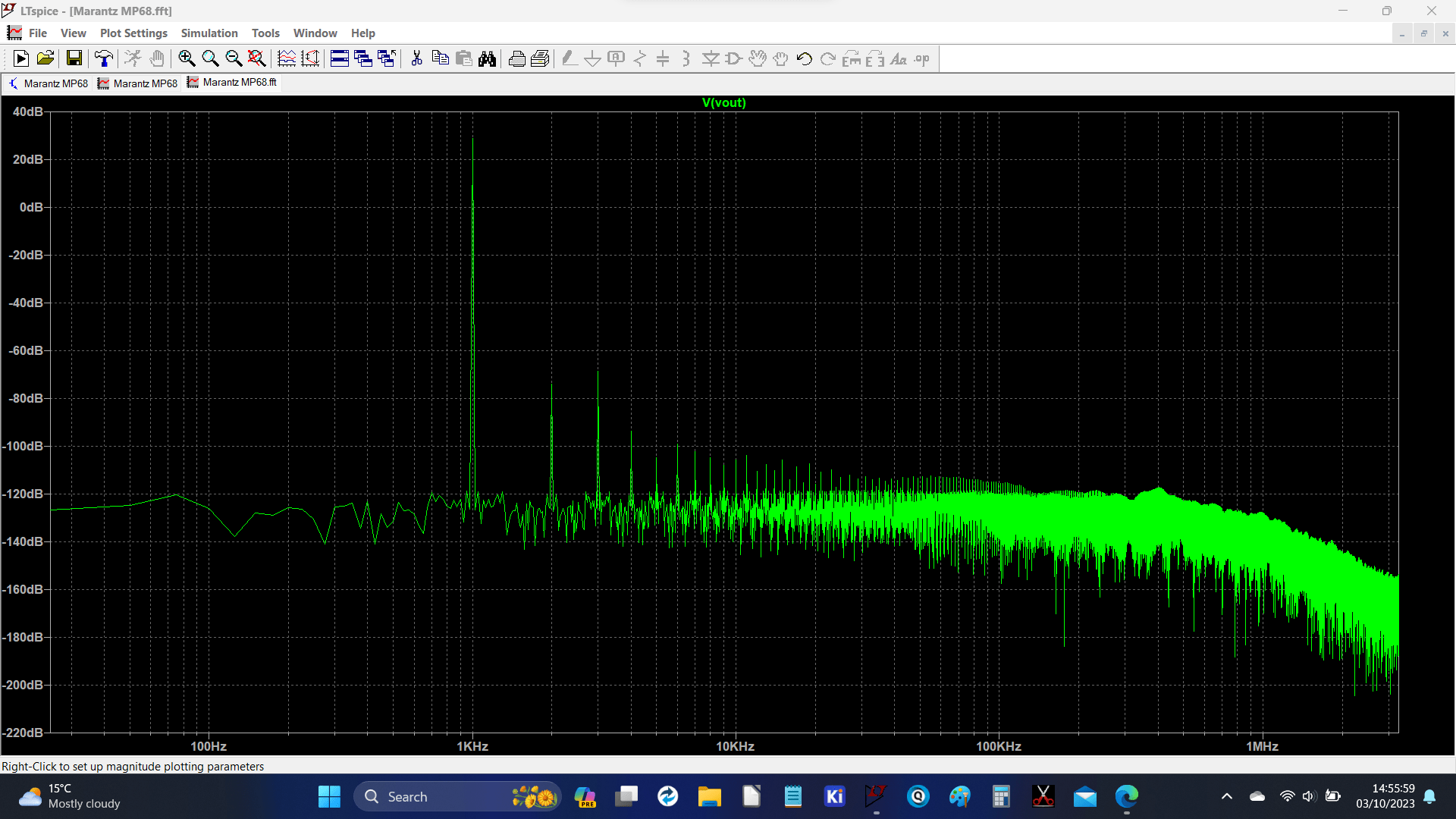Viewport: 1456px width, 819px height.
Task: Switch to first Marantz MP68 schematic tab
Action: (49, 83)
